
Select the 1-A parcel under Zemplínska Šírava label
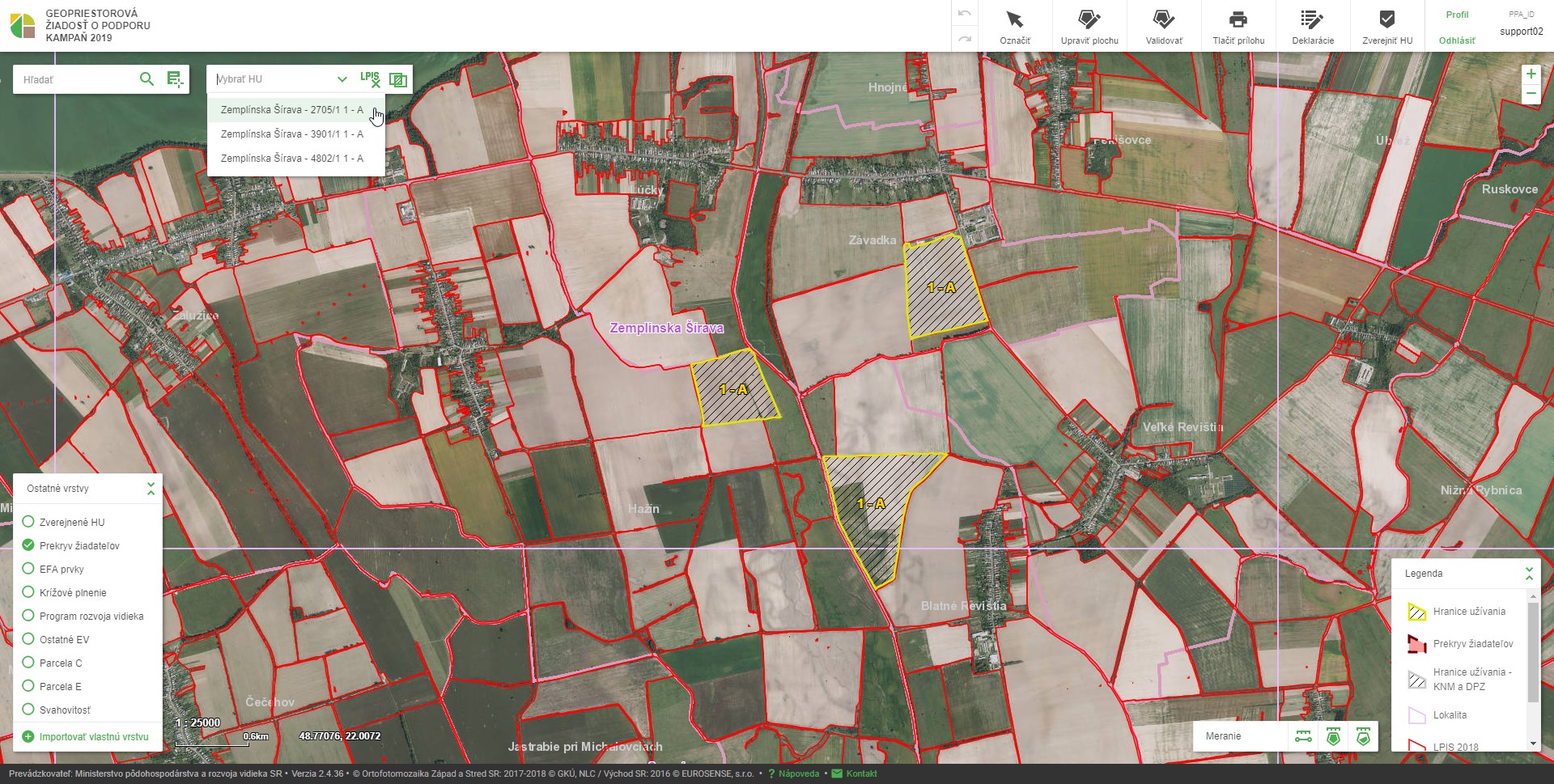tap(735, 389)
